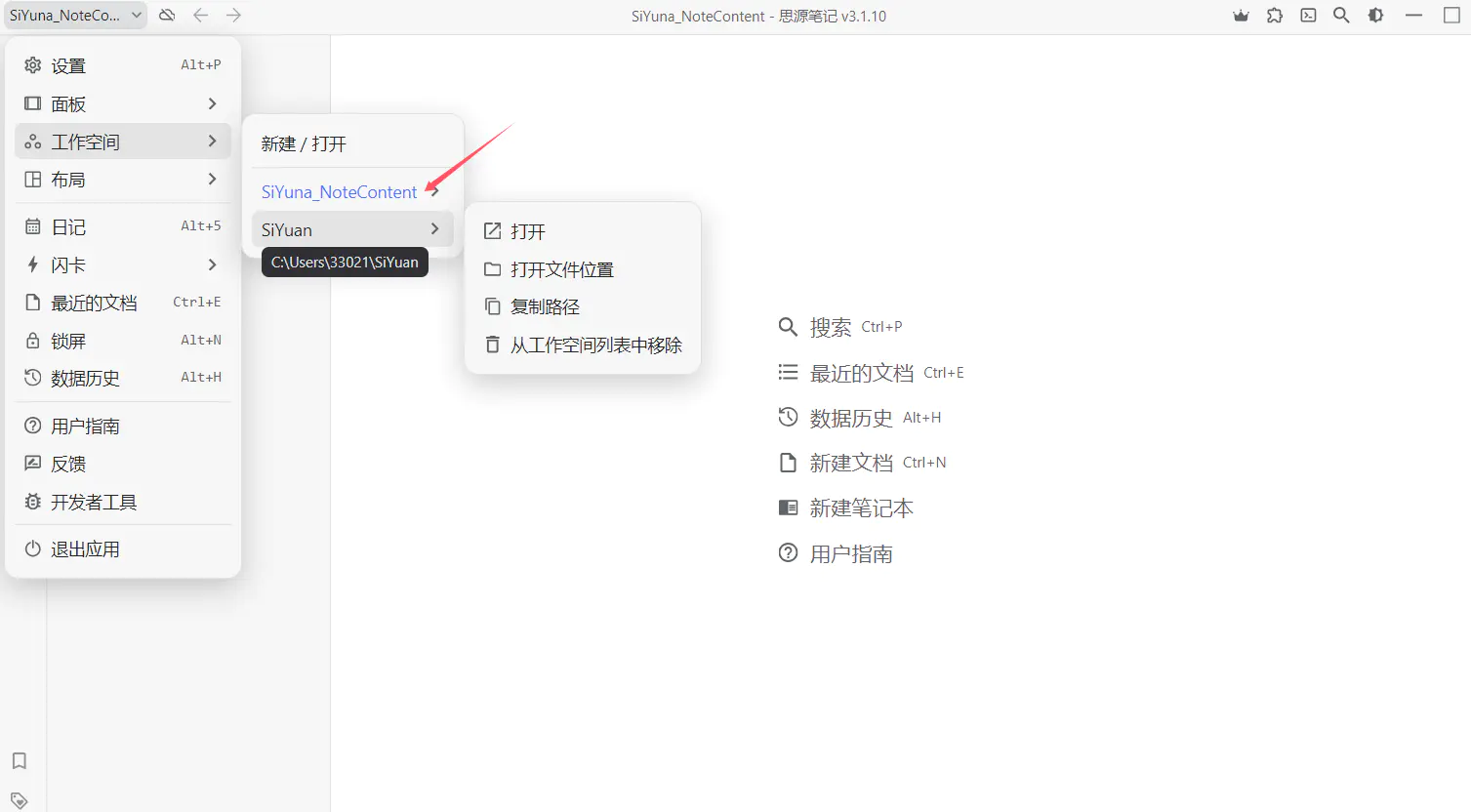
Task: Open the bookmark panel icon
Action: pyautogui.click(x=20, y=761)
